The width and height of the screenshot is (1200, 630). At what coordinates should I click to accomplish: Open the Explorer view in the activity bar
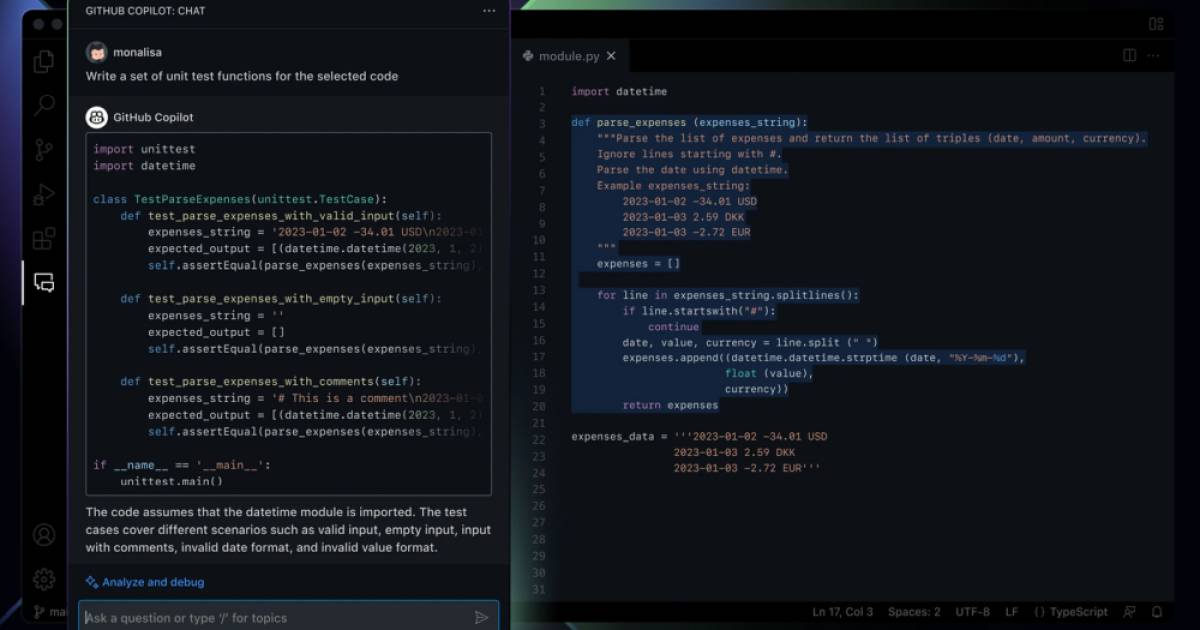pyautogui.click(x=43, y=61)
